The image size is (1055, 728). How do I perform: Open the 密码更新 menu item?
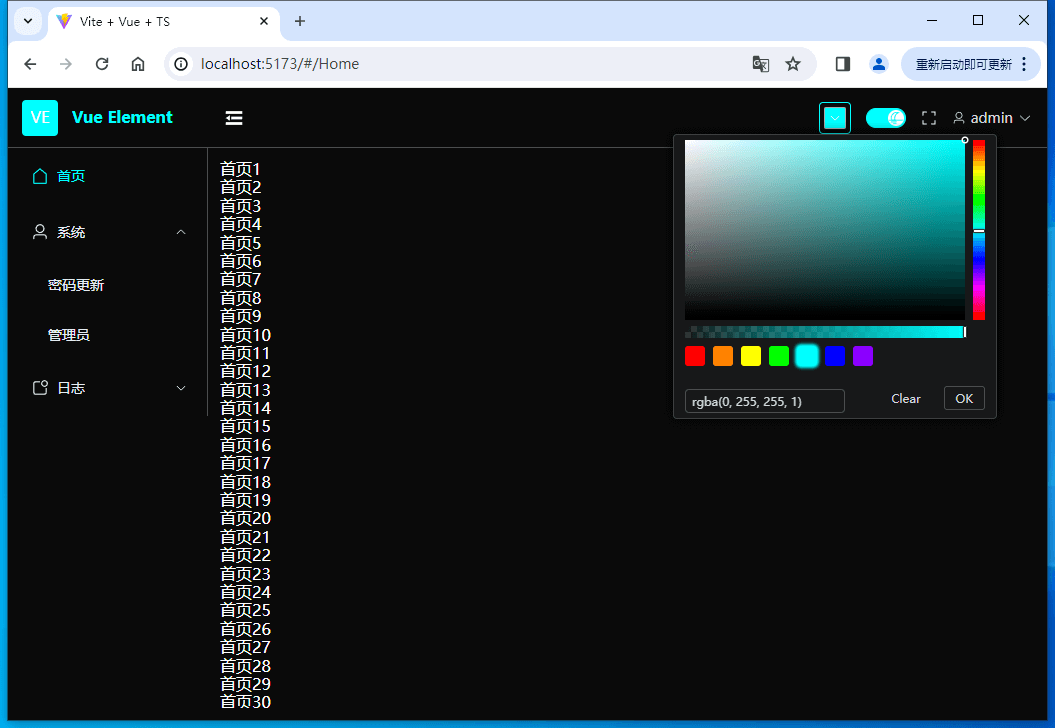108,285
